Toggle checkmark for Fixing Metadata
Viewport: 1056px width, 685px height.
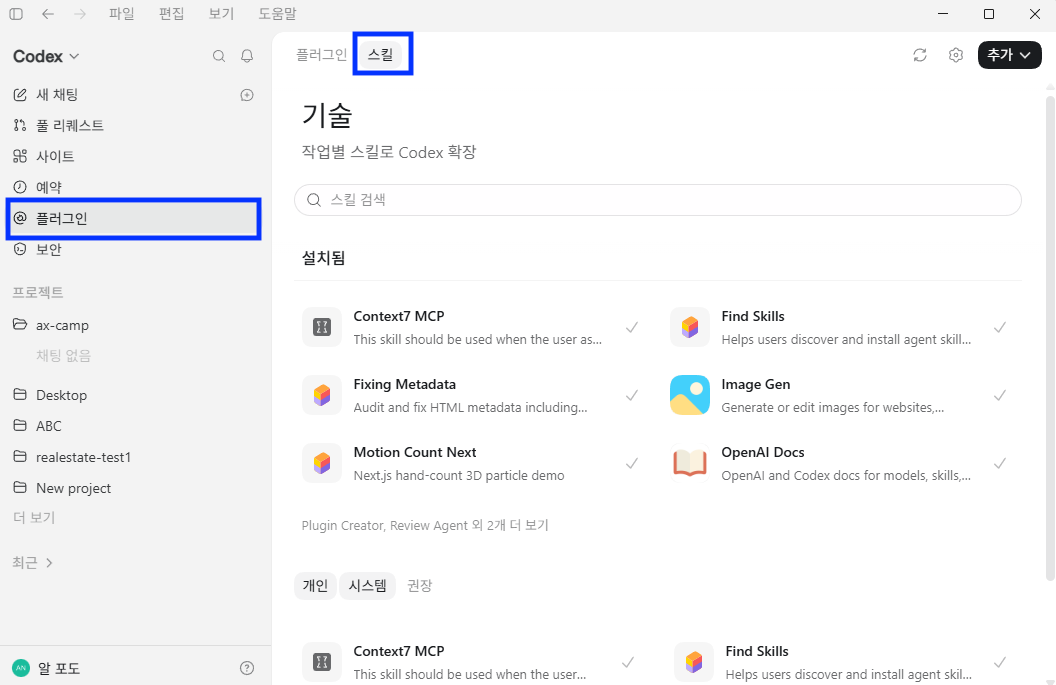pos(632,395)
